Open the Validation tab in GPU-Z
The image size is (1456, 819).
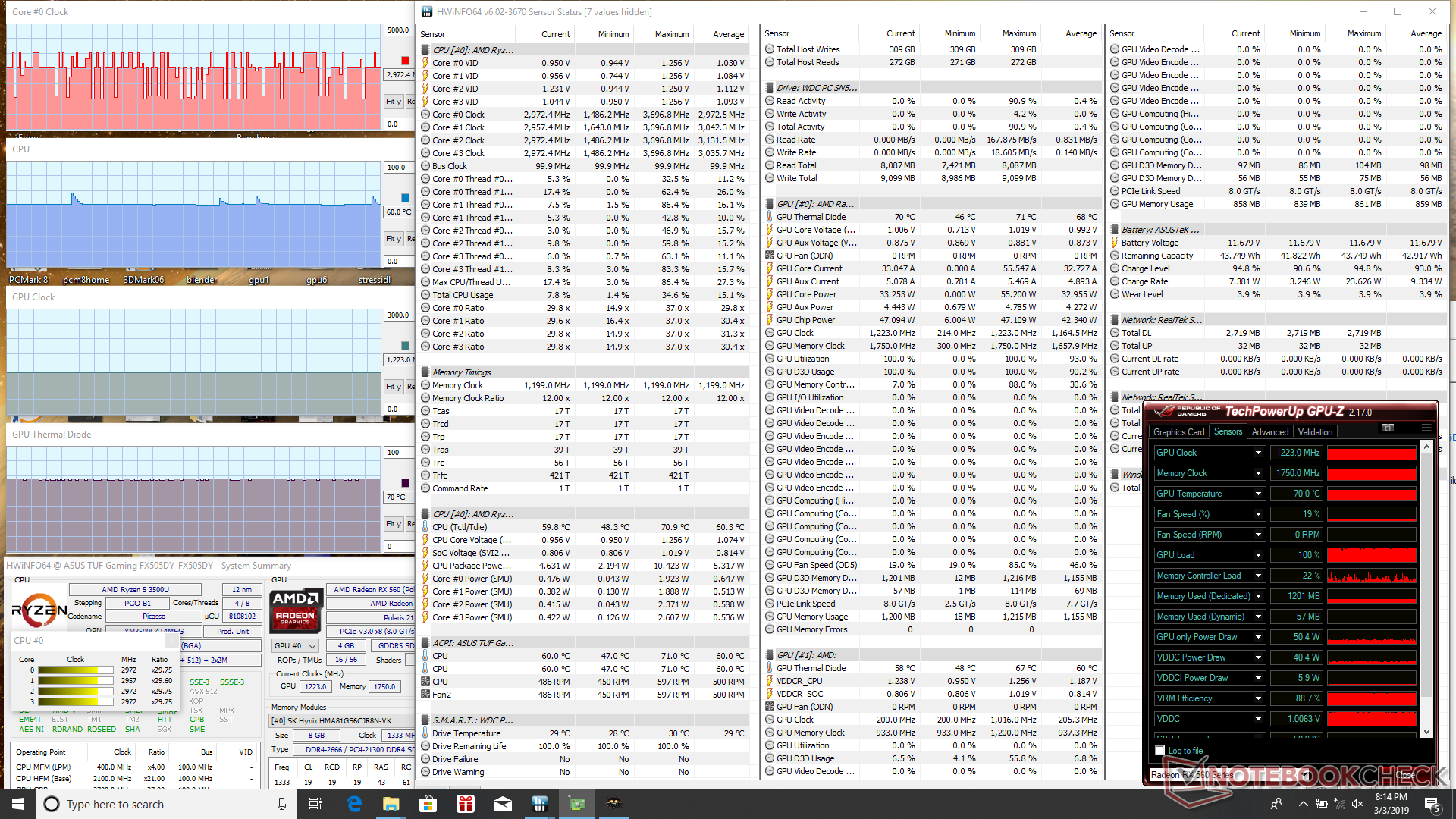pyautogui.click(x=1315, y=432)
